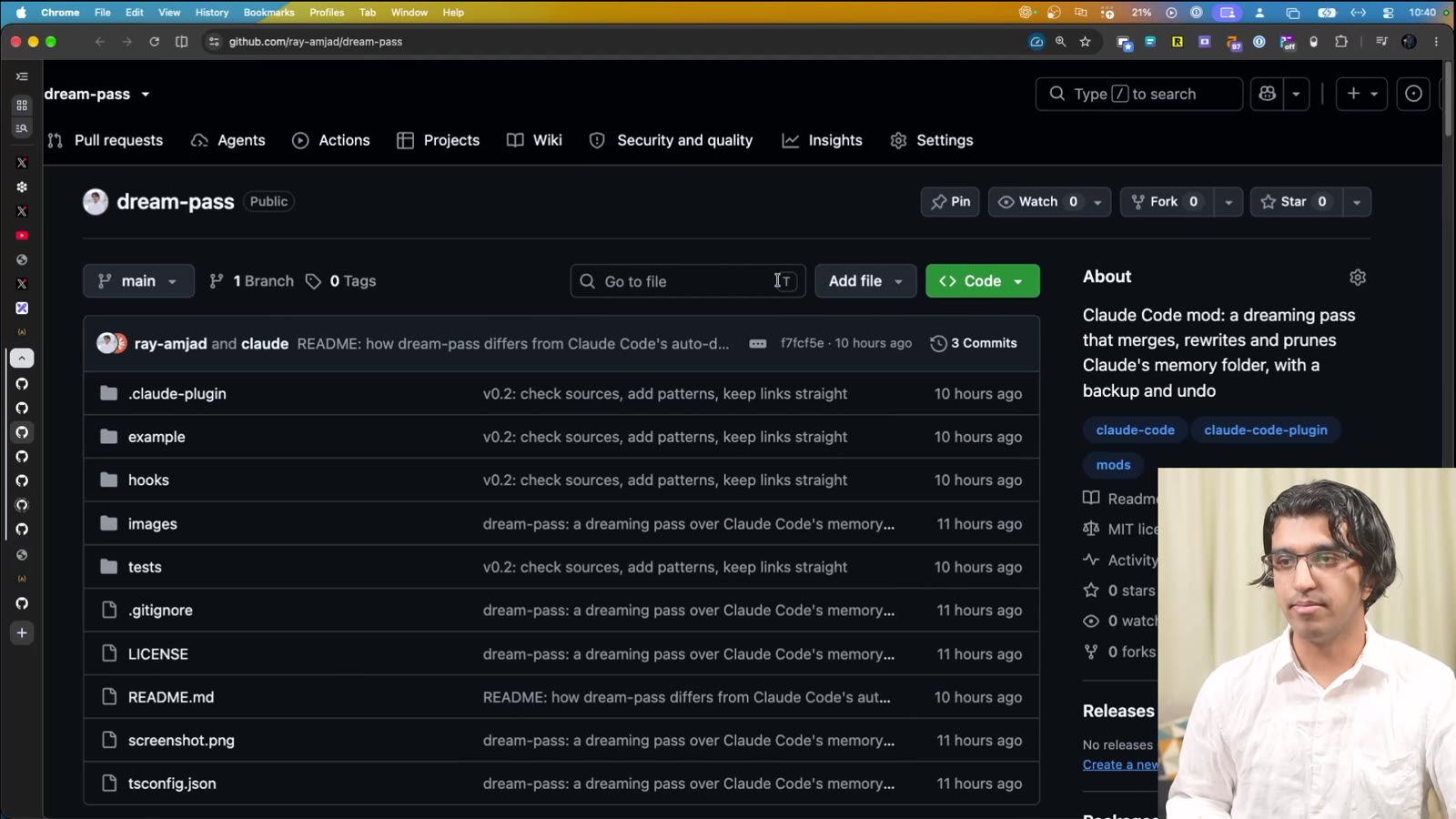Screen dimensions: 1456x819
Task: Go to the Settings tab
Action: click(x=932, y=140)
